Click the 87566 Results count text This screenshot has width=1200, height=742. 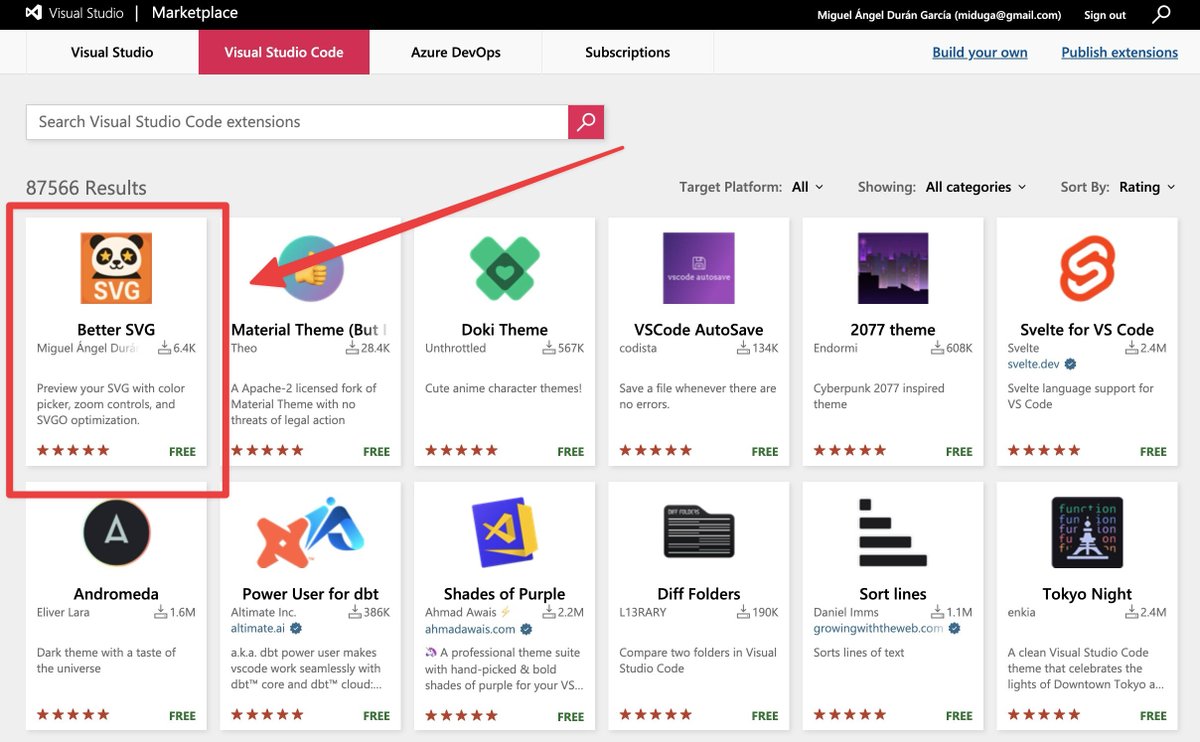click(x=86, y=187)
